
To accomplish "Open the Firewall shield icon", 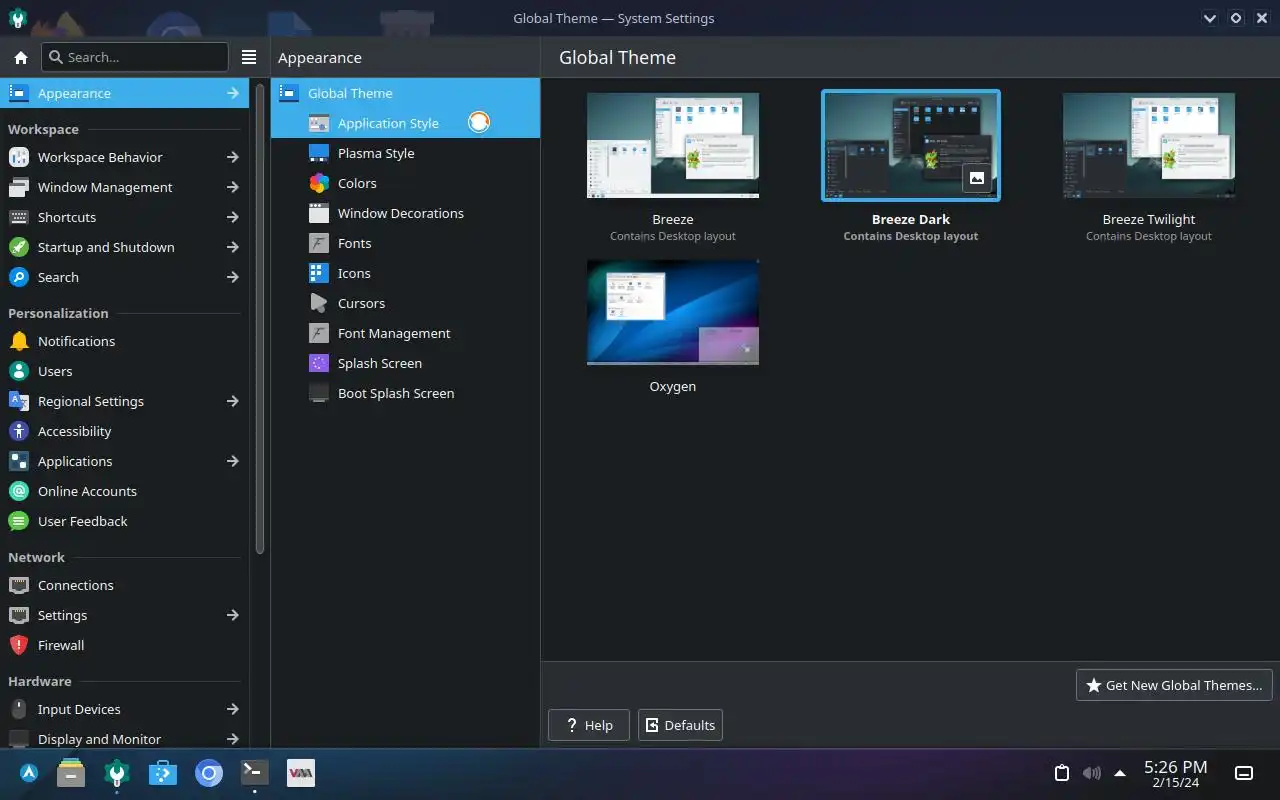I will click(19, 645).
